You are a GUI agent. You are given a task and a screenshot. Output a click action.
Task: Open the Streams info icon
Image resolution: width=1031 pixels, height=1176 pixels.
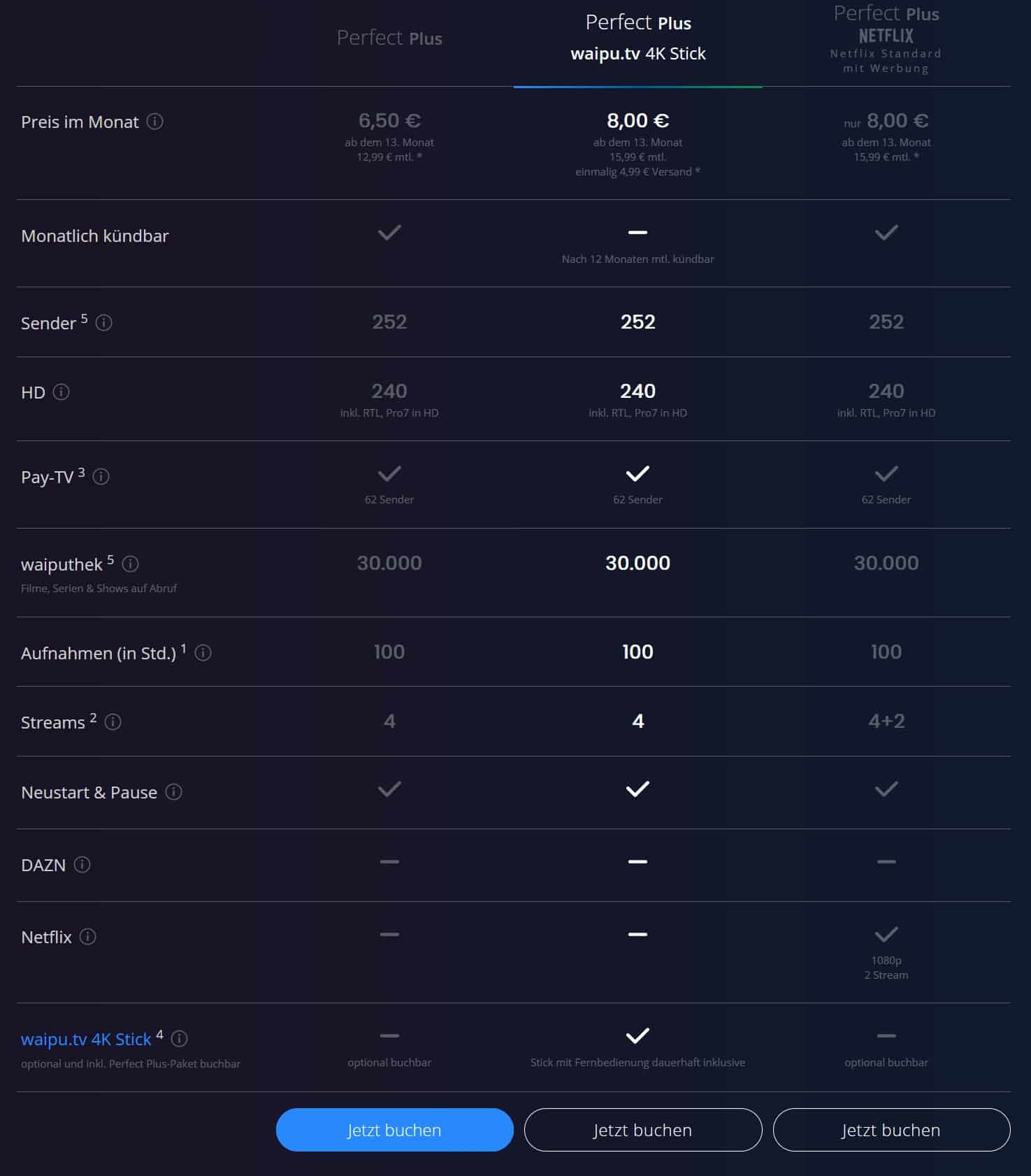[113, 722]
